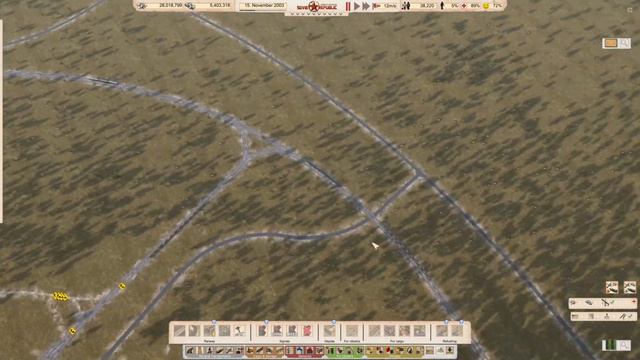Open help bubble above Depots group

pos(333,322)
